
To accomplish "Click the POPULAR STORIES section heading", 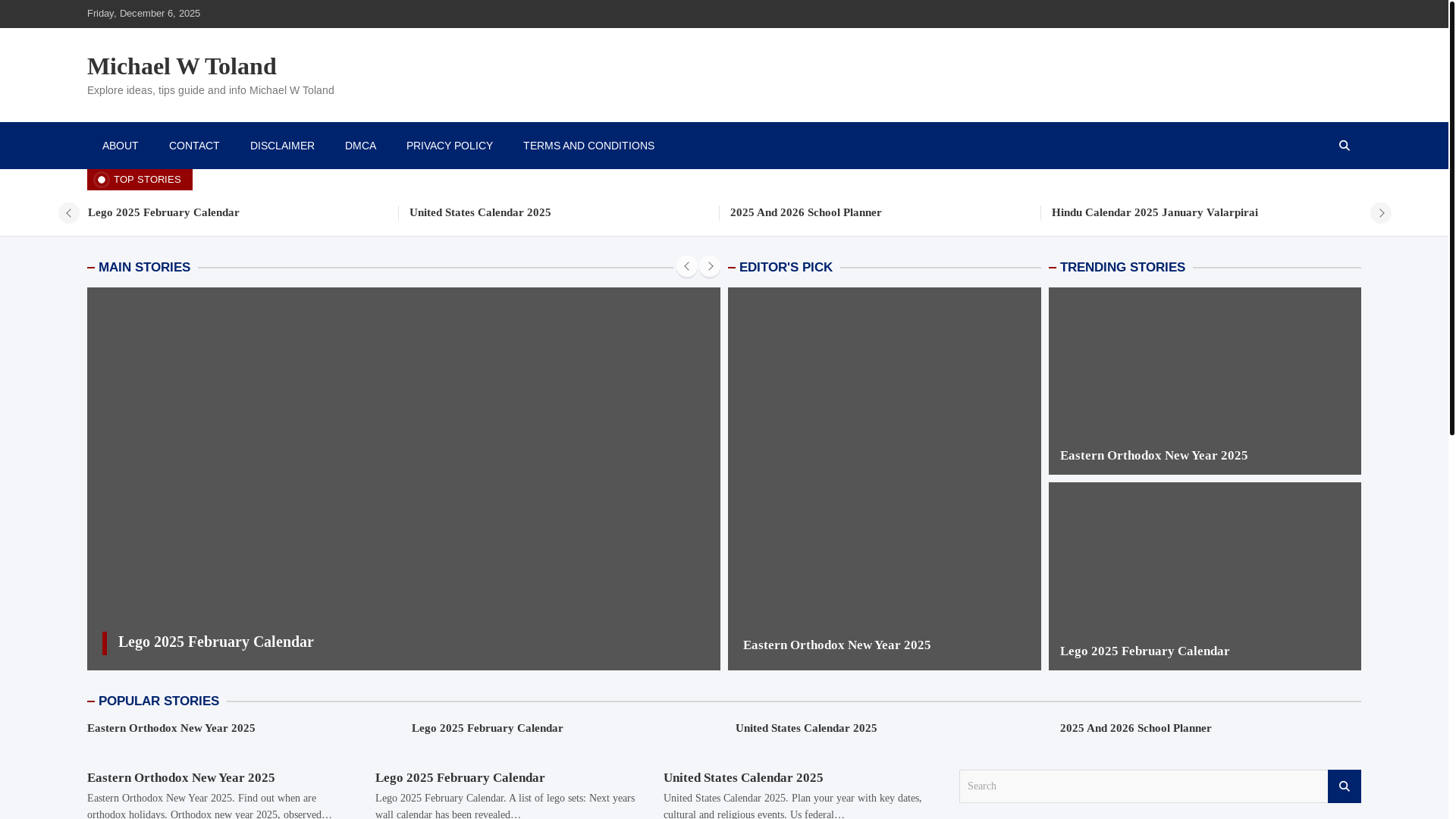I will (158, 701).
